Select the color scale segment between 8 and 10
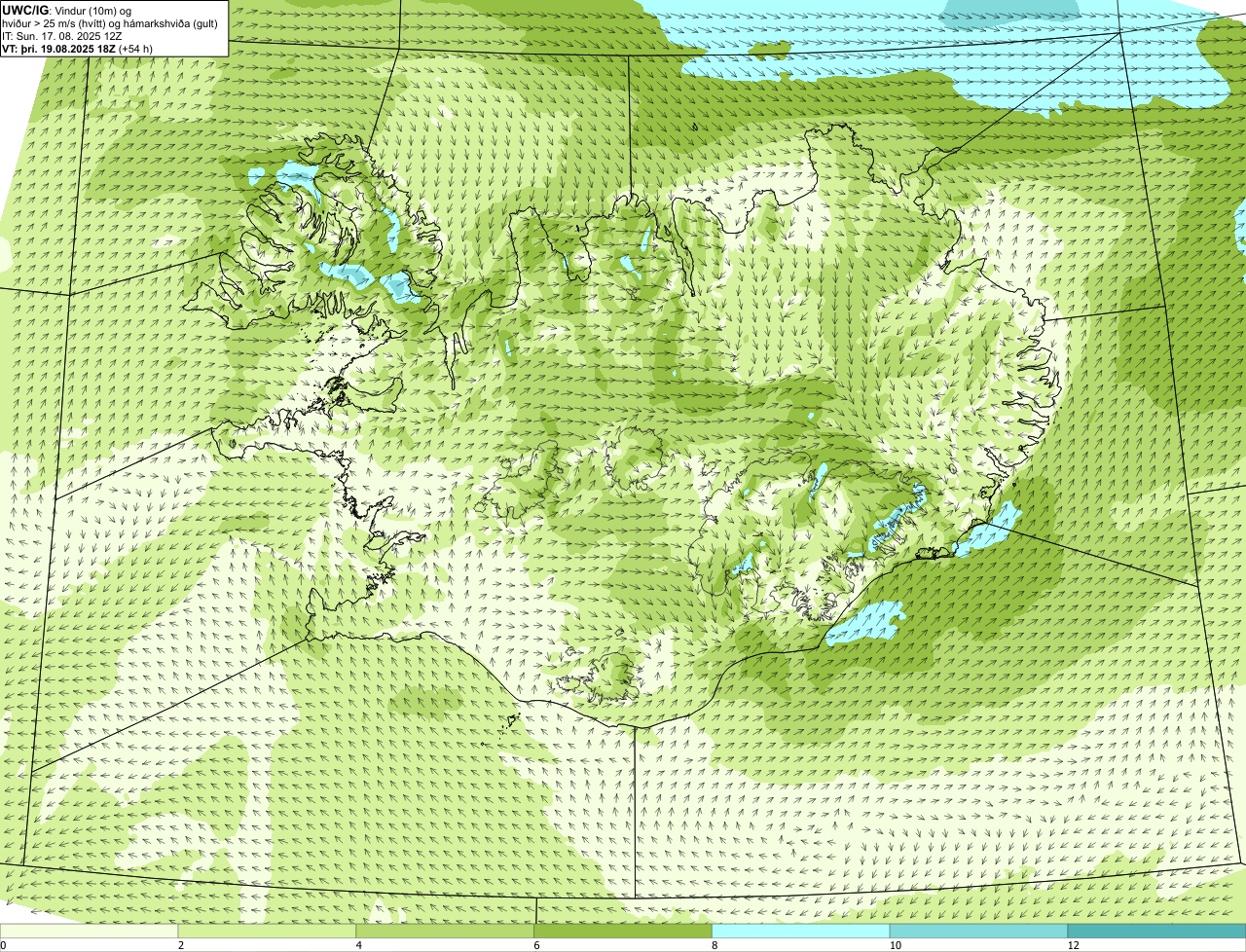The width and height of the screenshot is (1246, 952). click(802, 932)
